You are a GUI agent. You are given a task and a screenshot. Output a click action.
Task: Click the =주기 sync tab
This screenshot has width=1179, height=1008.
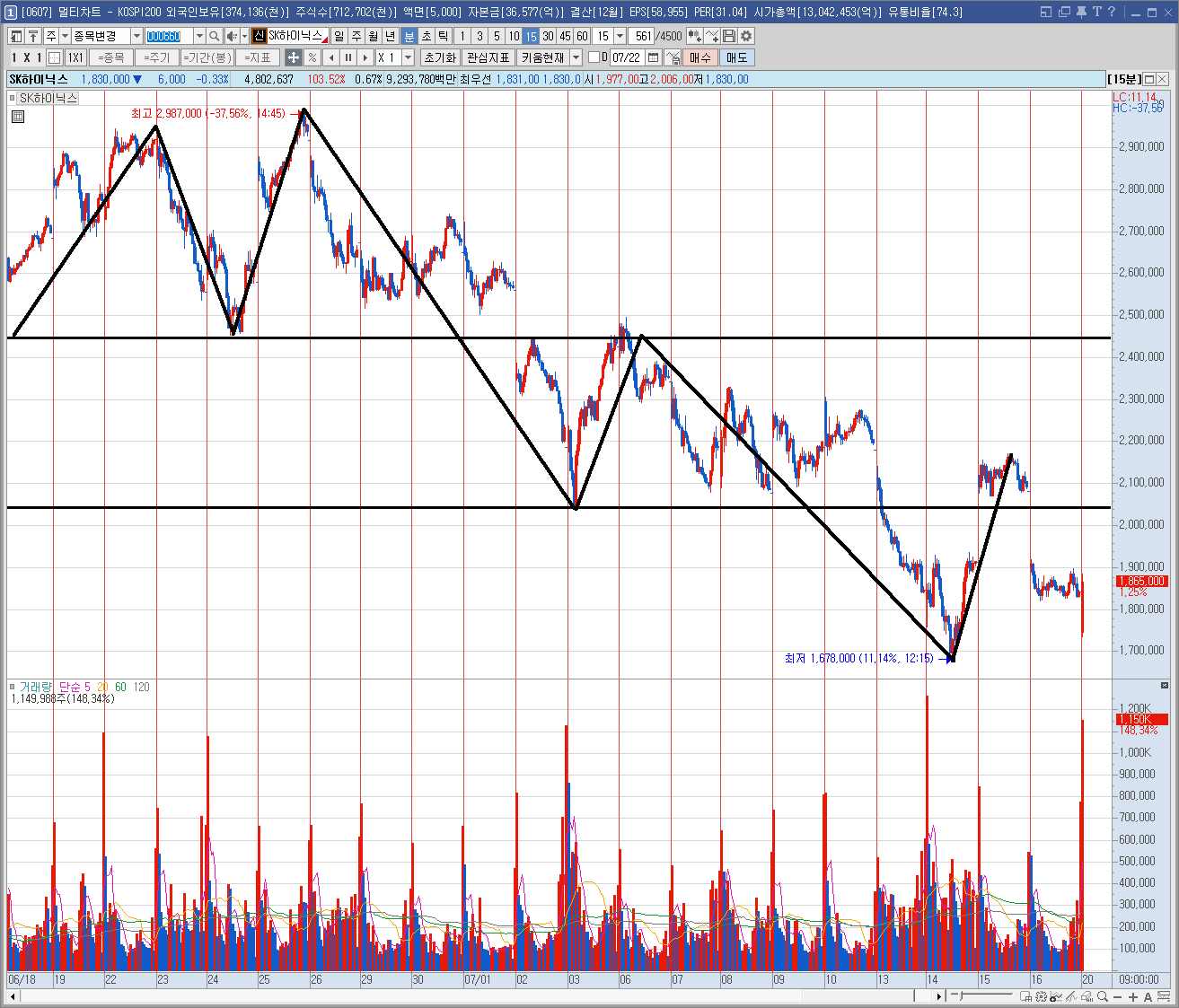tap(157, 57)
